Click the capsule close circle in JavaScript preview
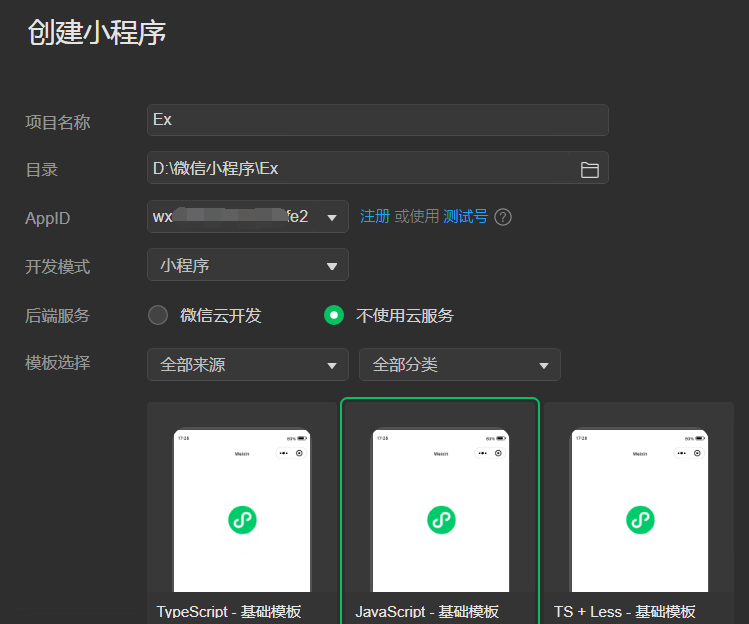The width and height of the screenshot is (749, 624). tap(498, 453)
